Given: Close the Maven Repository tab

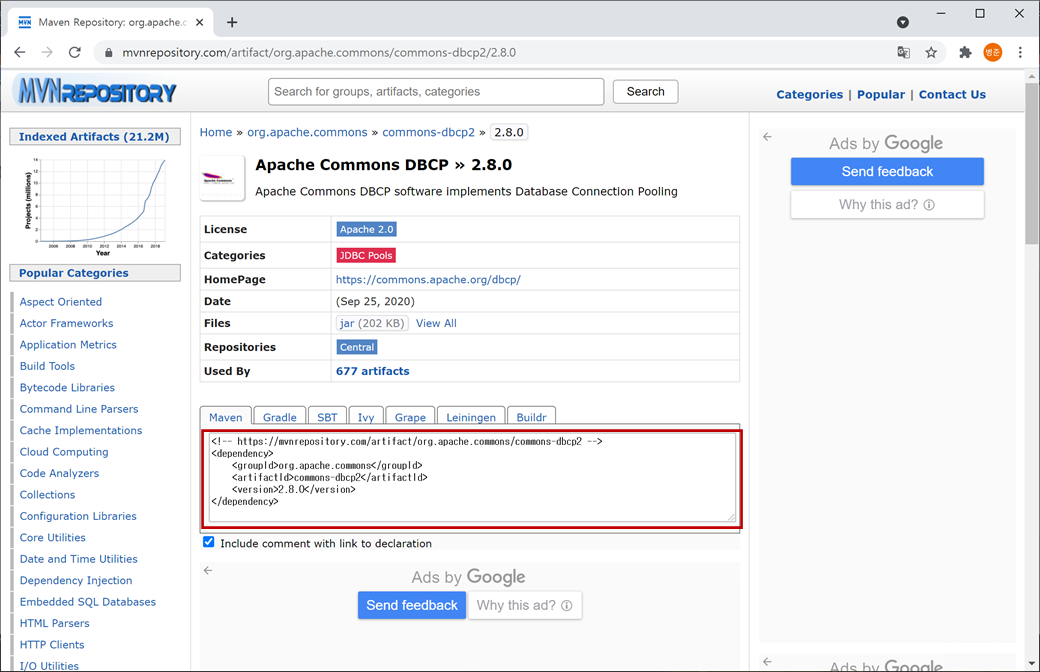Looking at the screenshot, I should click(200, 23).
